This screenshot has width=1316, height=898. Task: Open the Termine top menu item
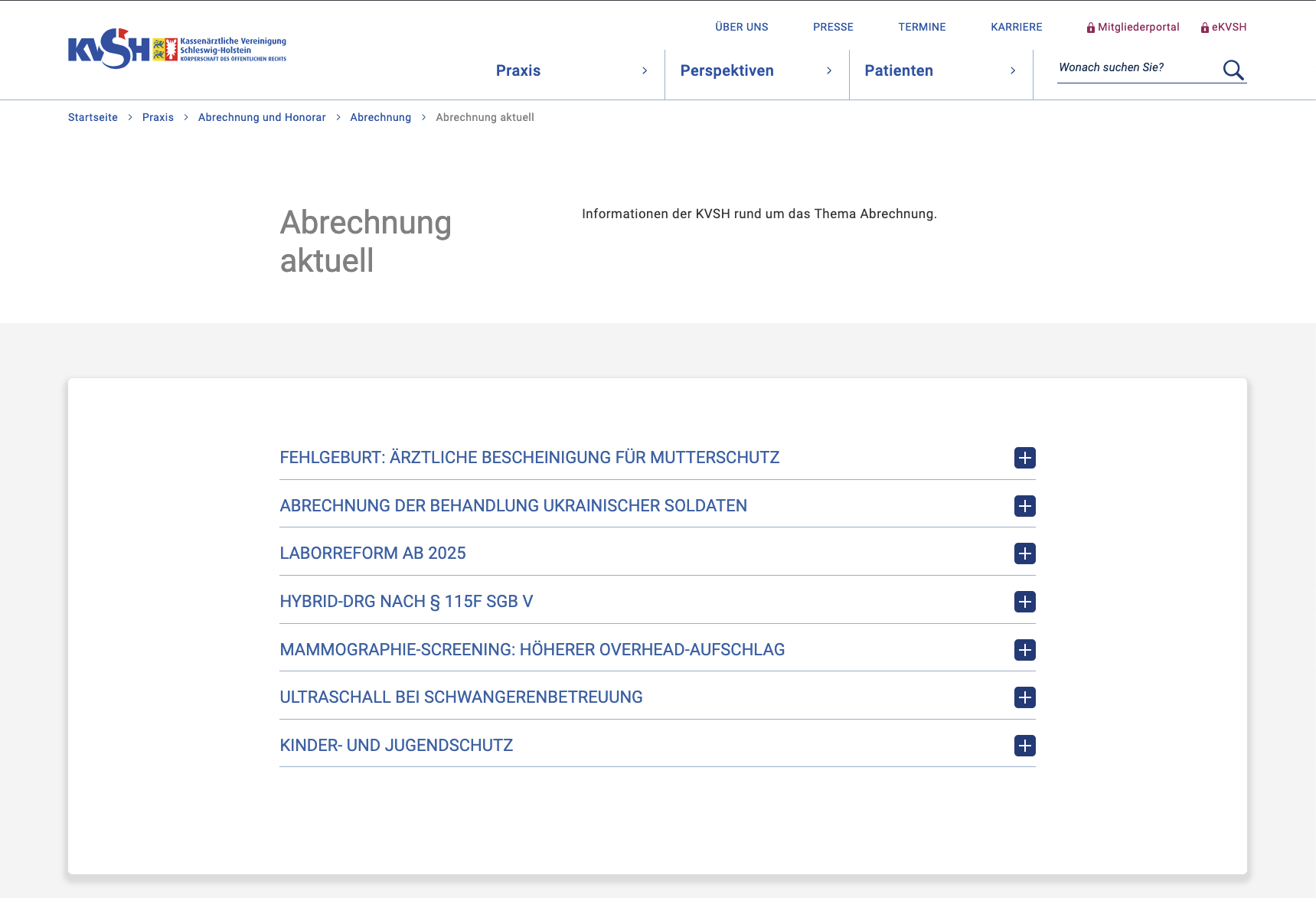pyautogui.click(x=922, y=27)
